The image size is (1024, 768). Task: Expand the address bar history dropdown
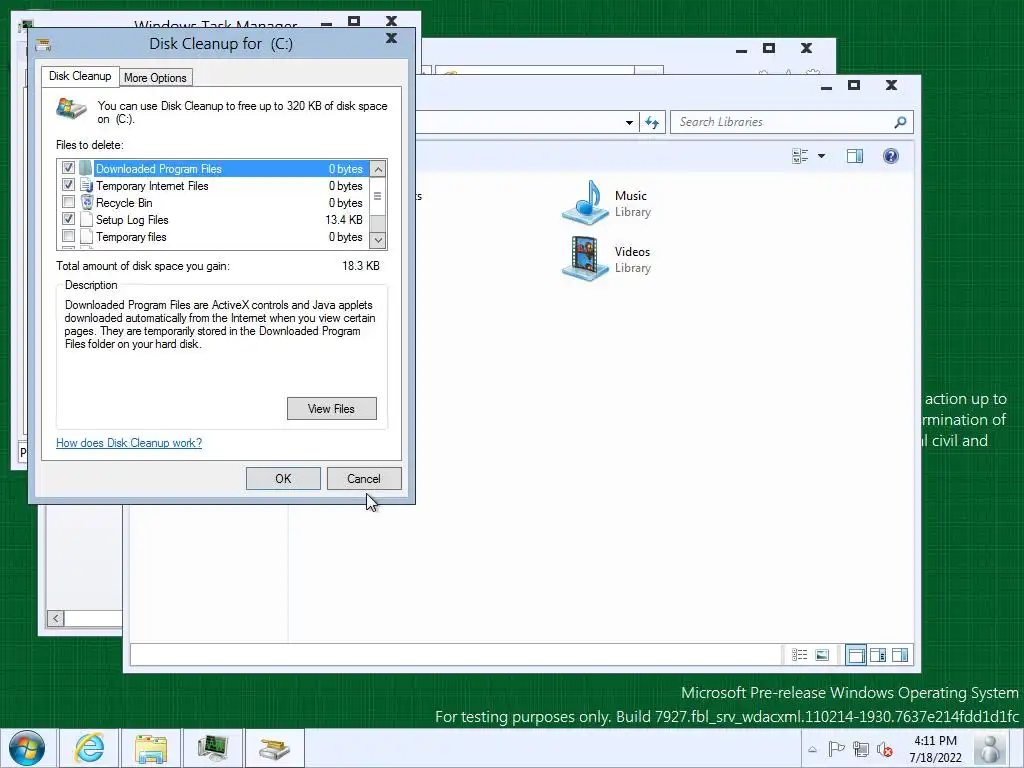[x=629, y=122]
